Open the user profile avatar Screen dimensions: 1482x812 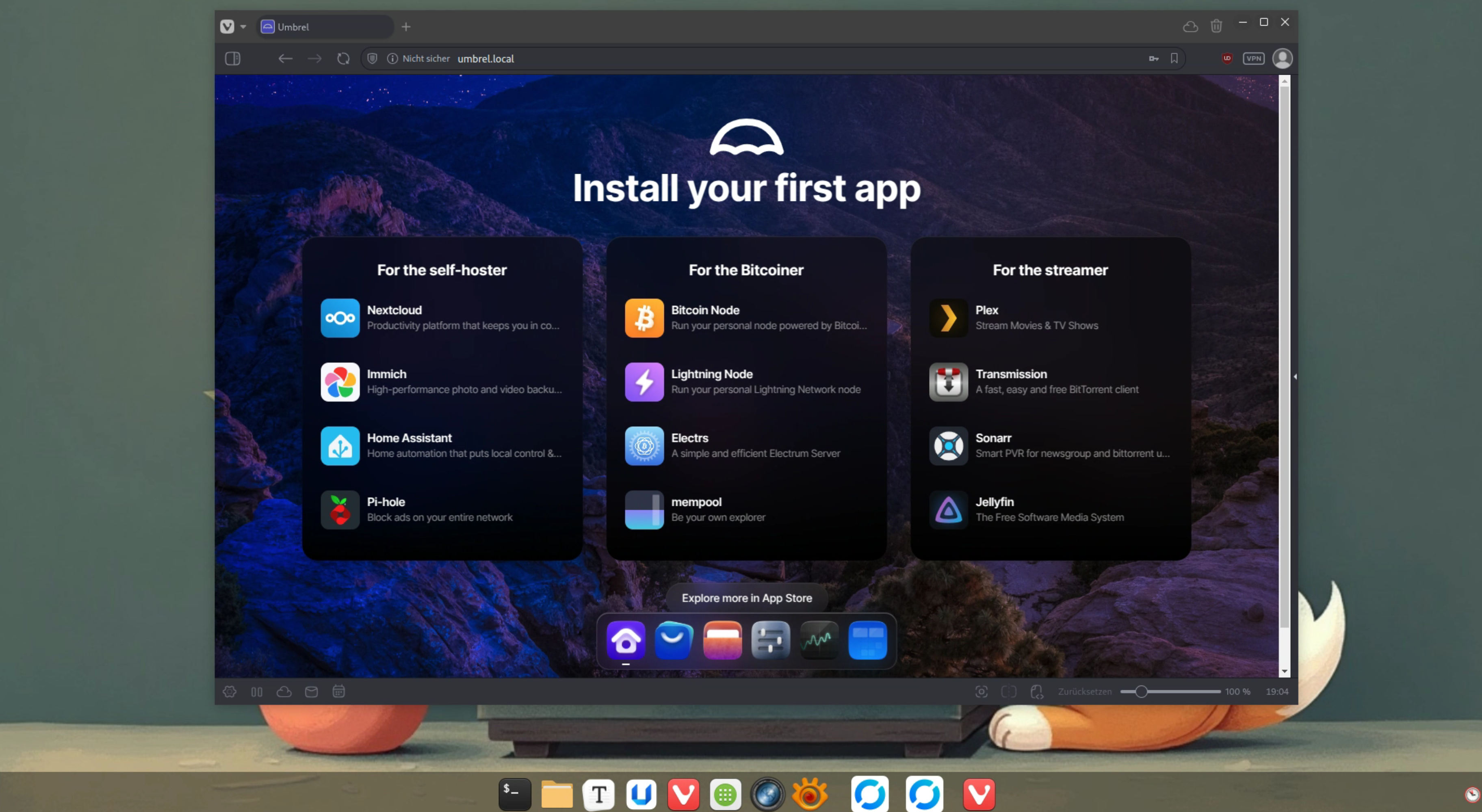pyautogui.click(x=1283, y=58)
